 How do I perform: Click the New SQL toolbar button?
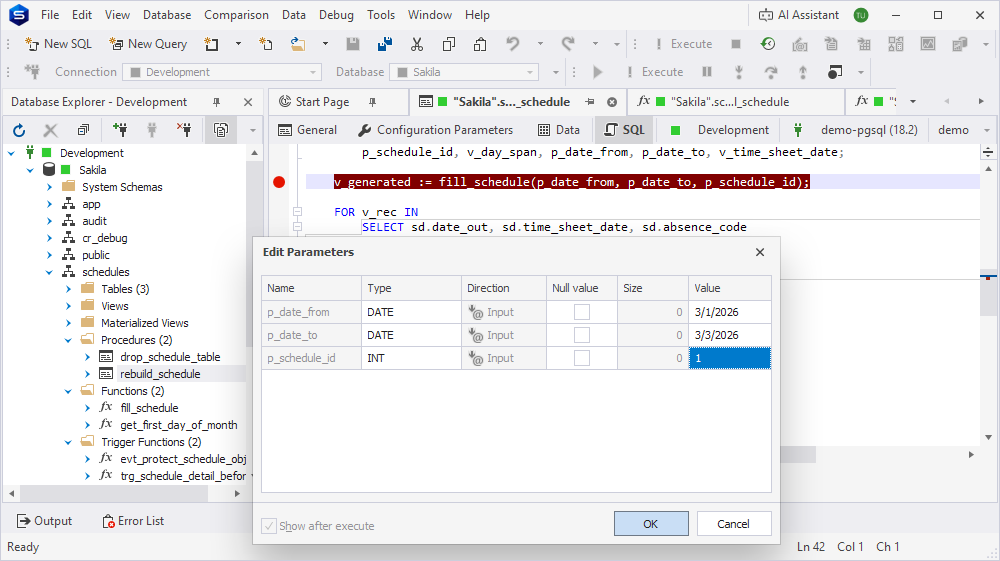point(58,44)
